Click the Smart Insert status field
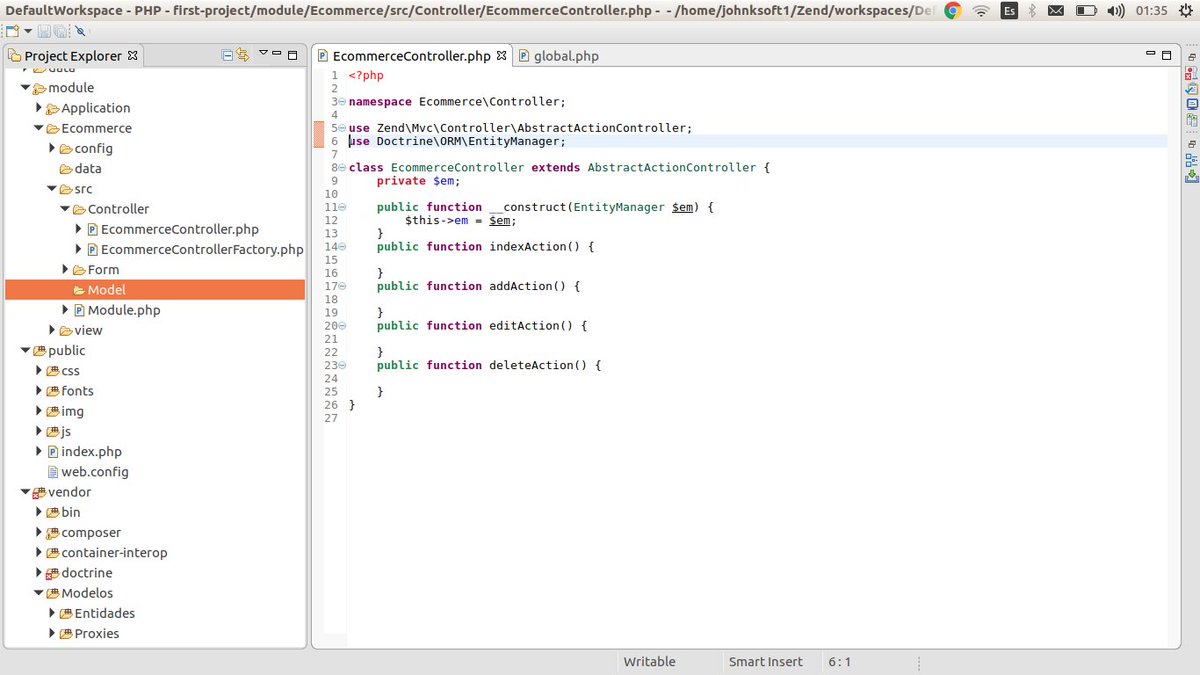 [766, 662]
